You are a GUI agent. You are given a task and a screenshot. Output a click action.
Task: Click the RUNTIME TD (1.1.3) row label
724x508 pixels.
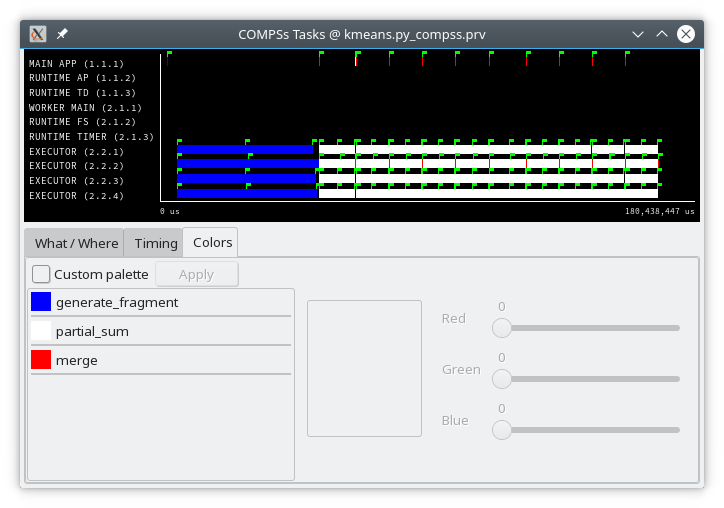tap(83, 93)
